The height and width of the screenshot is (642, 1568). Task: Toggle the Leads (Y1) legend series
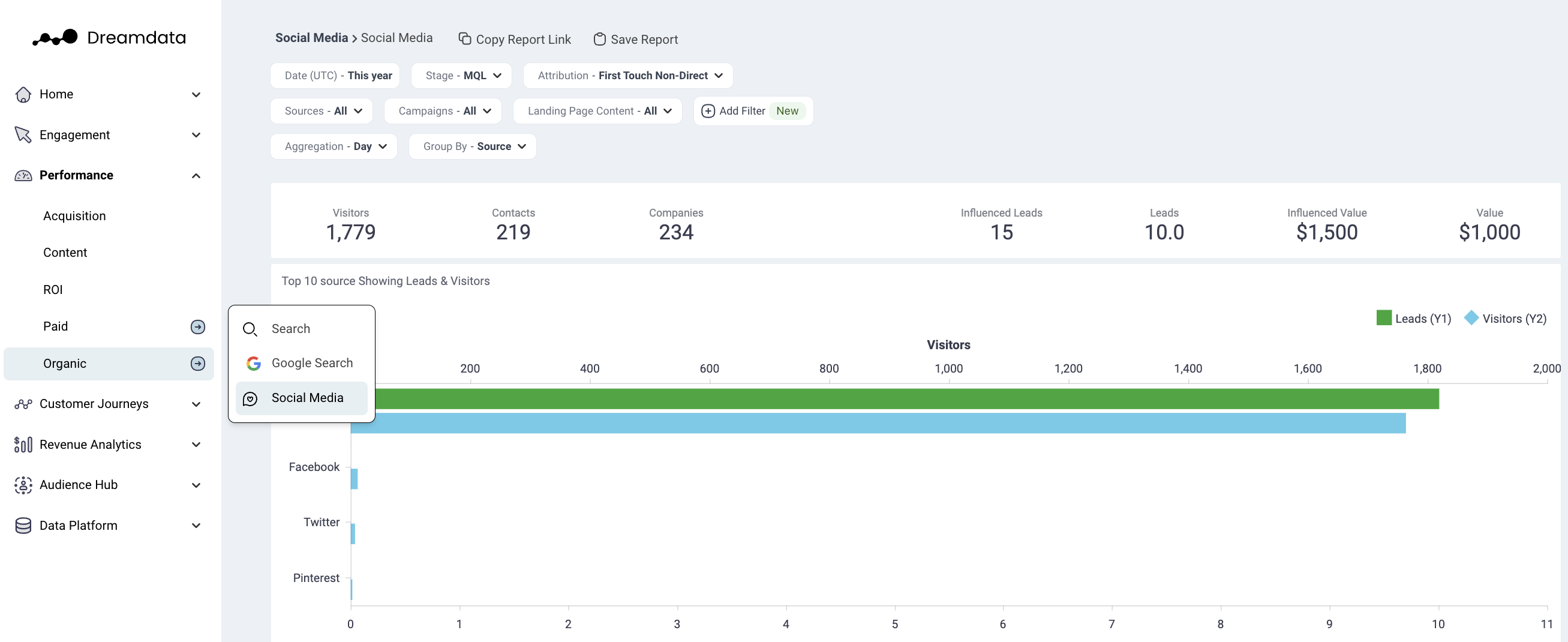(x=1413, y=318)
